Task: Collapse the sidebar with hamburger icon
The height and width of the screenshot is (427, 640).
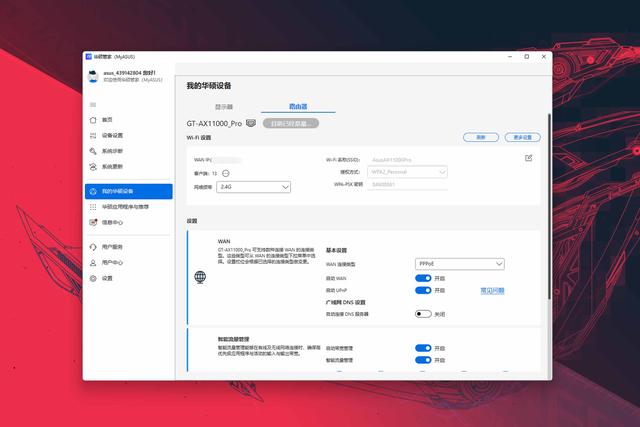Action: point(93,105)
